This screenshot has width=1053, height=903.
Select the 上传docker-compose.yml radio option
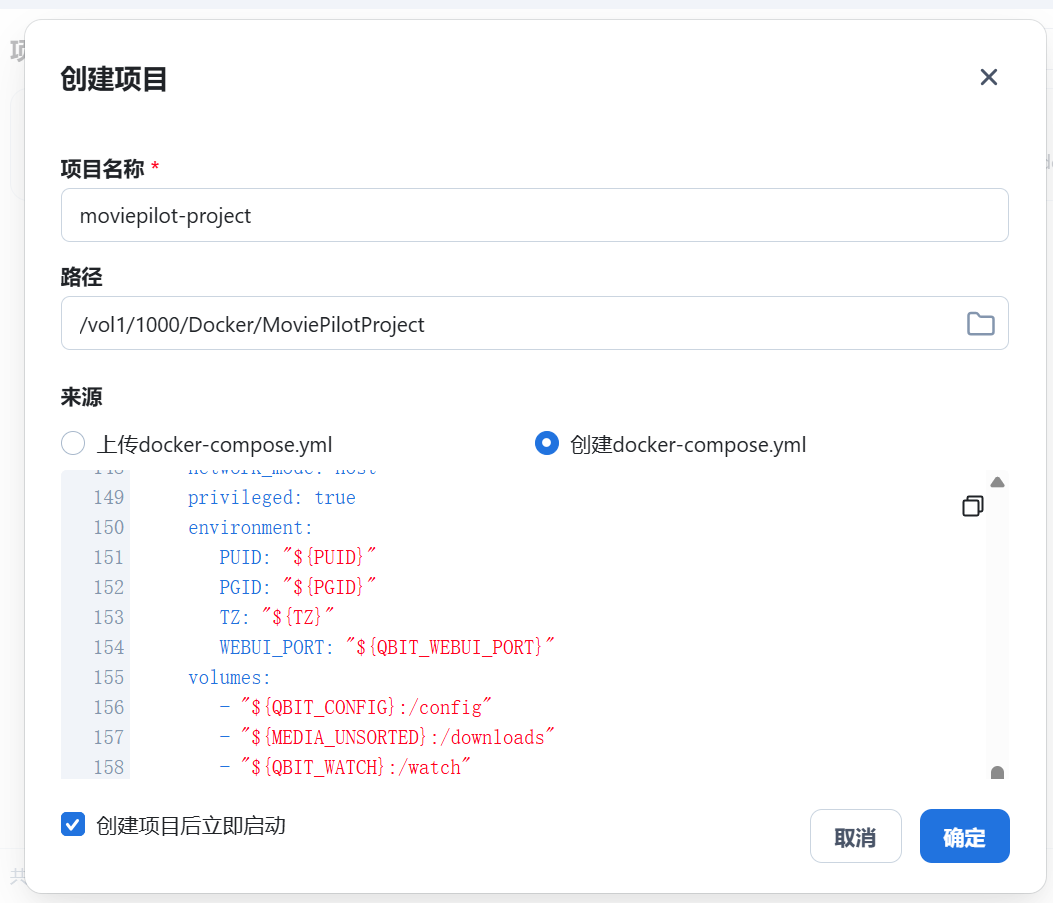pyautogui.click(x=74, y=444)
